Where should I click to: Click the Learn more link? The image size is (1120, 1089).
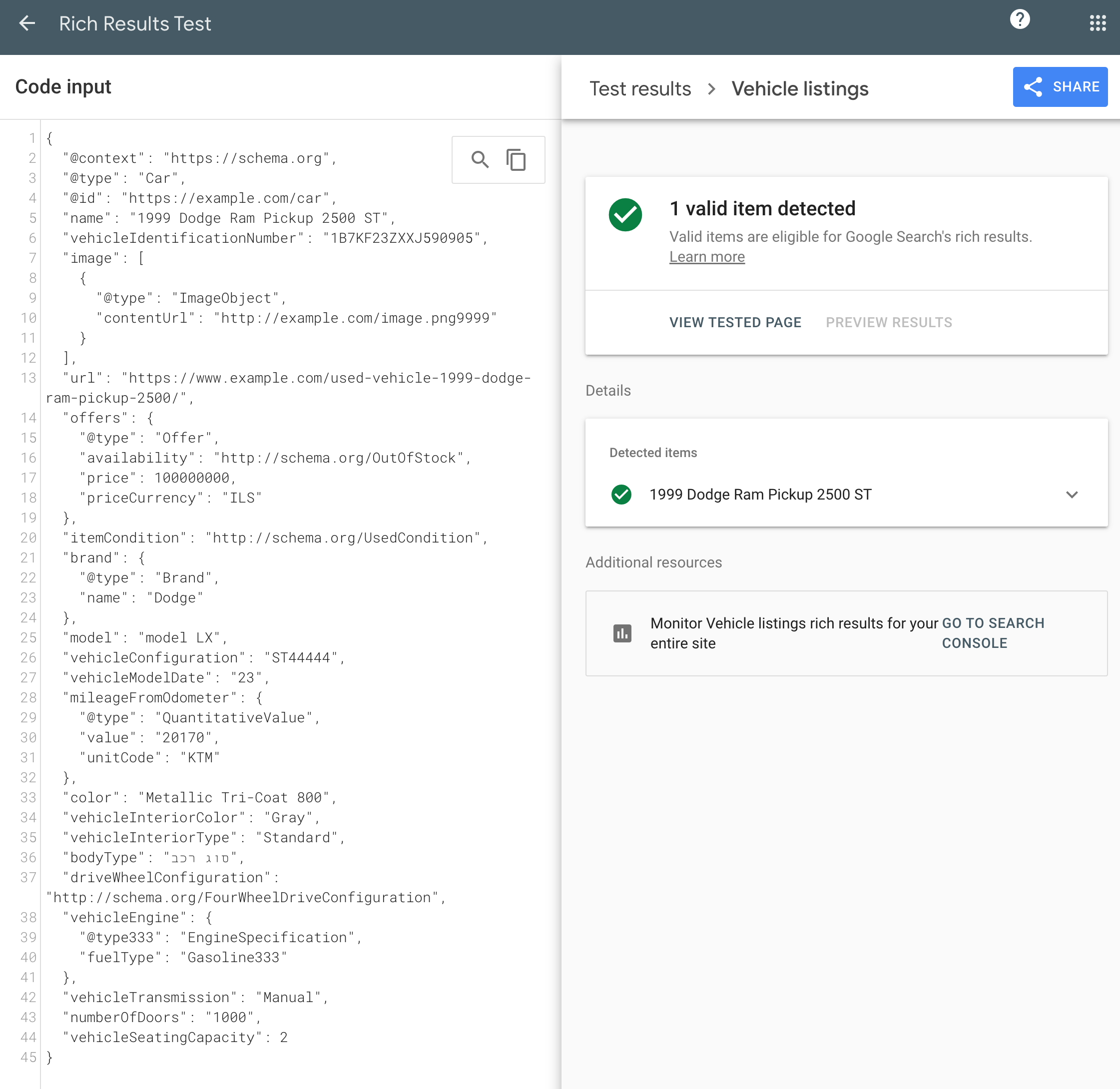706,256
